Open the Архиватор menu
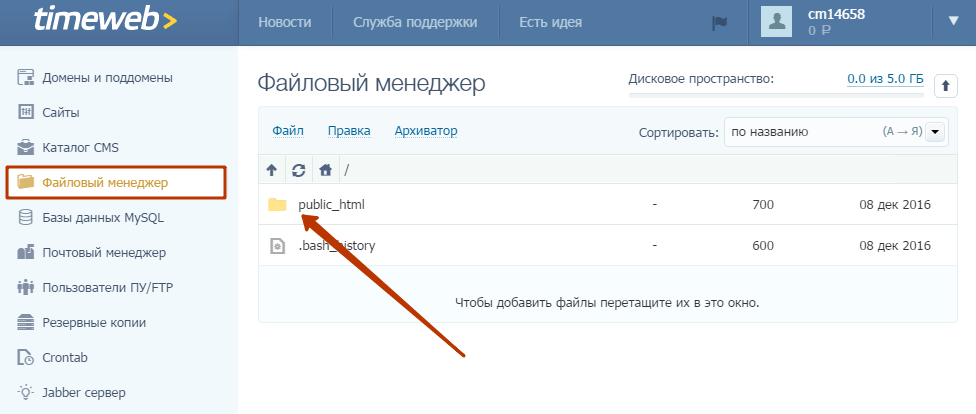 tap(425, 131)
